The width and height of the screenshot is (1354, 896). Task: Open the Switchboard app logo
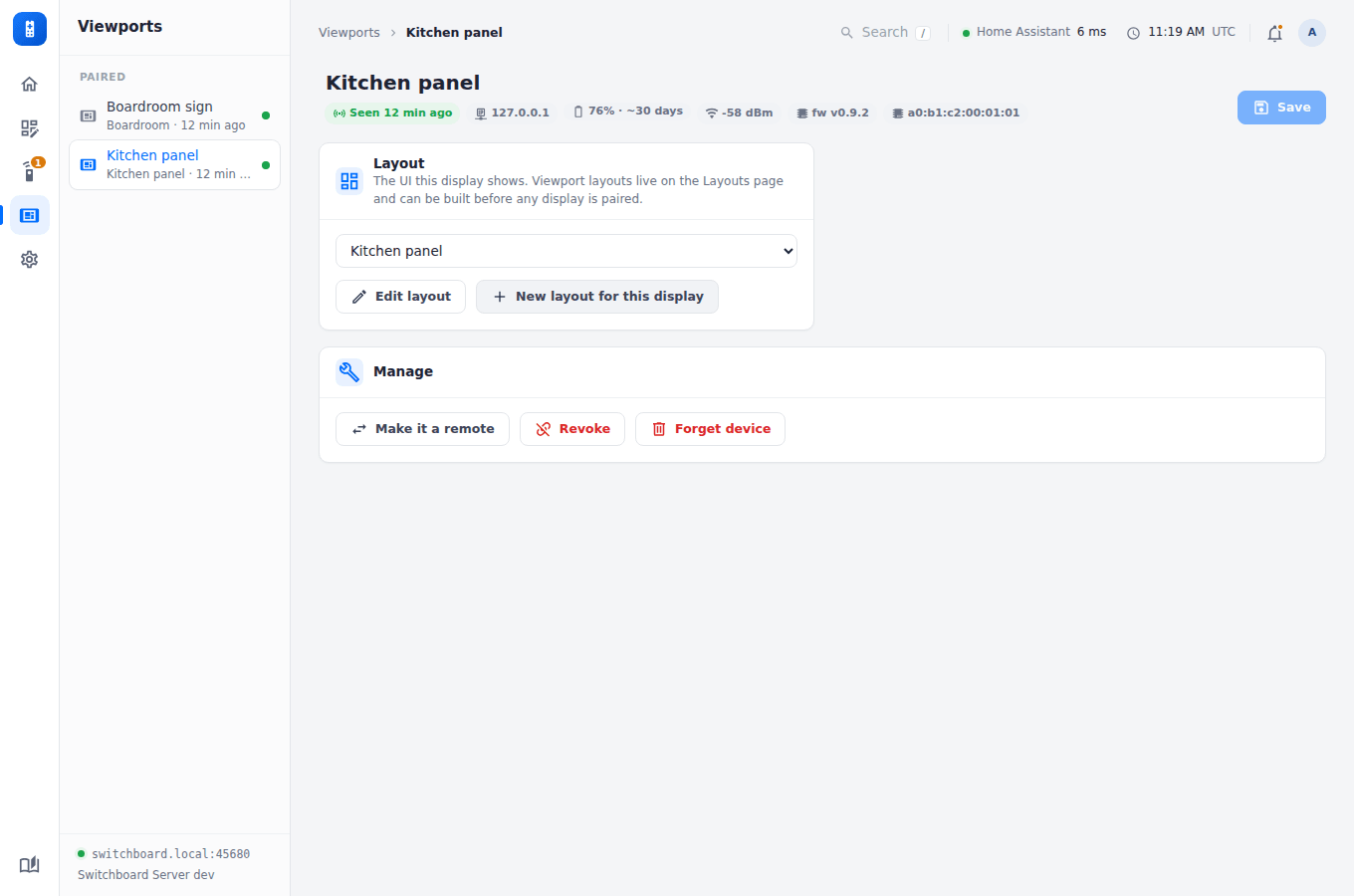coord(30,29)
